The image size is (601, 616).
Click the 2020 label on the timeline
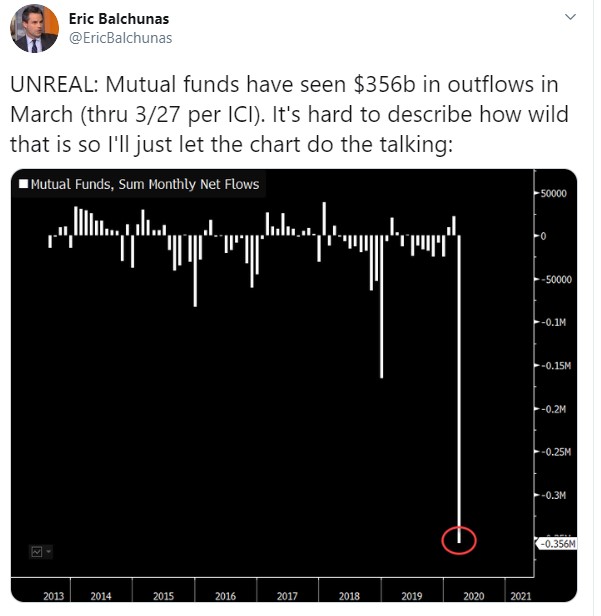(474, 596)
